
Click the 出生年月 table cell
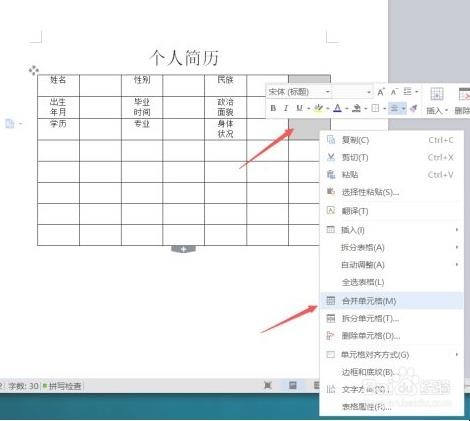[58, 107]
